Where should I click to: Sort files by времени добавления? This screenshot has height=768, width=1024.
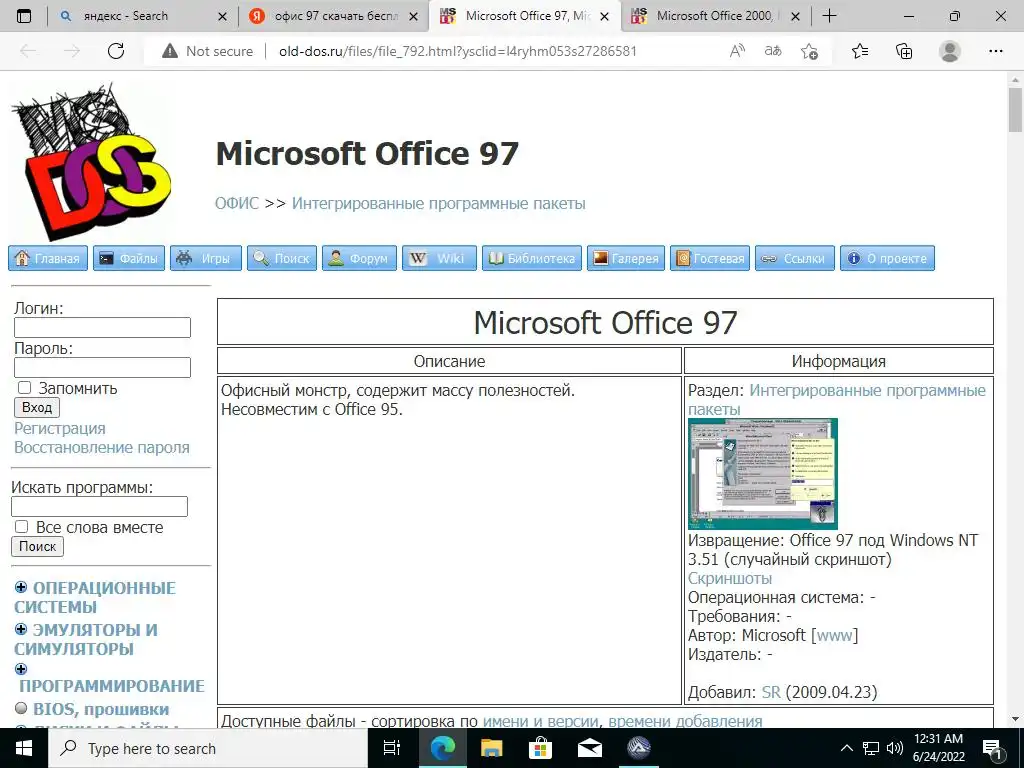685,721
